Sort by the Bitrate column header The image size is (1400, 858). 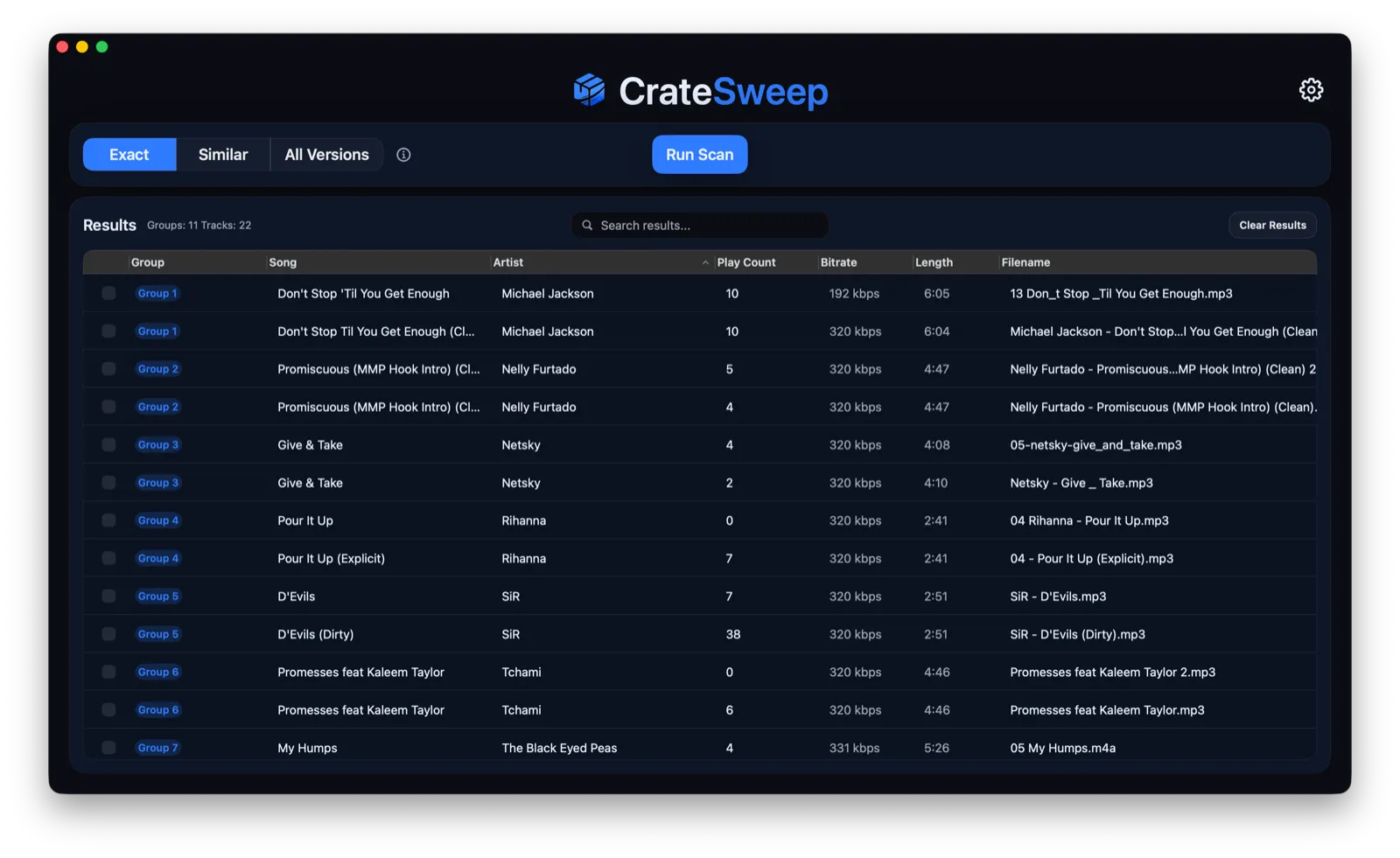tap(838, 262)
